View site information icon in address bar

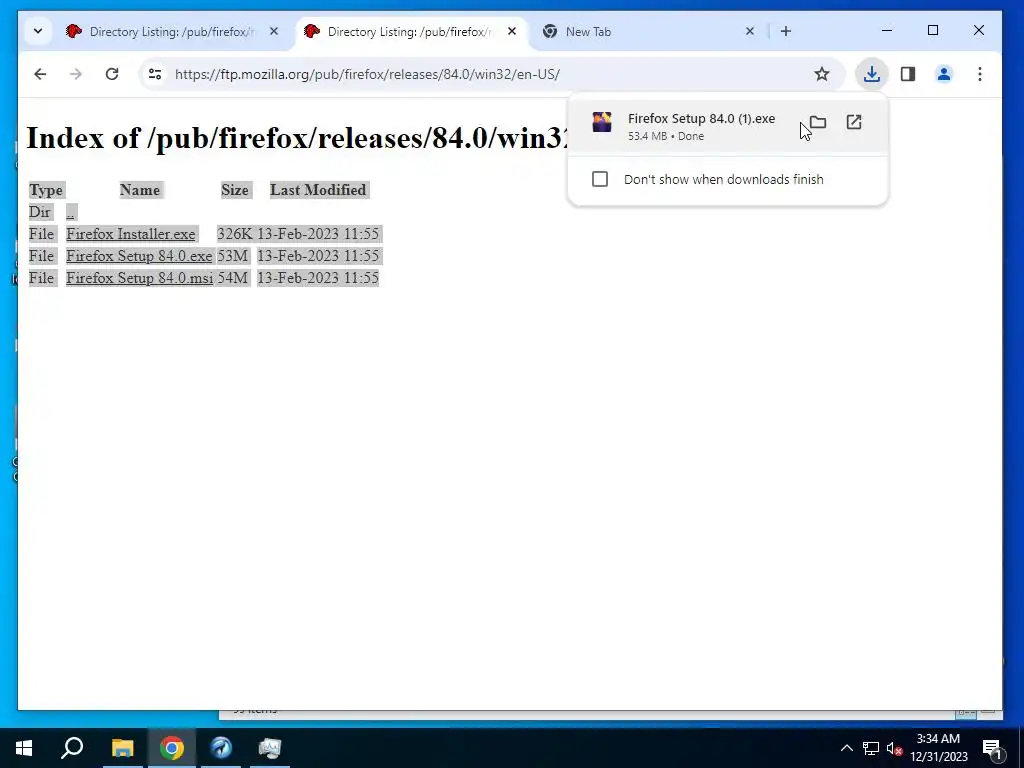pos(155,74)
